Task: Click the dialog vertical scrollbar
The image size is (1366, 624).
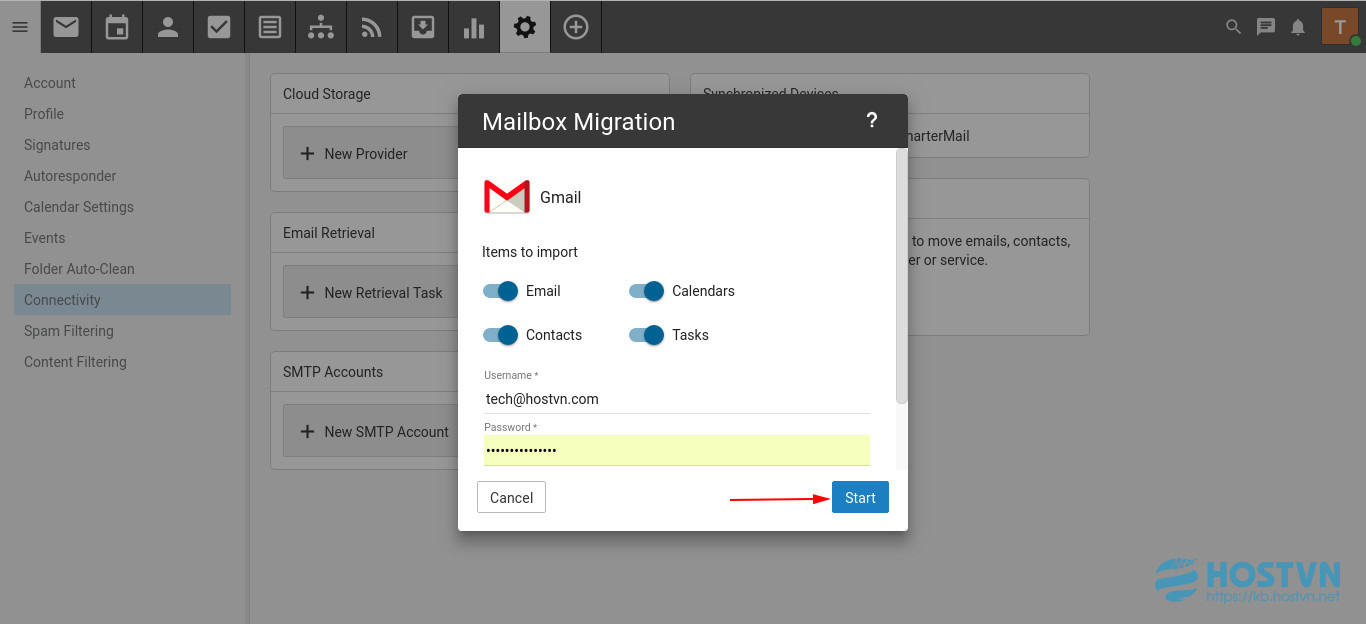Action: pos(902,277)
